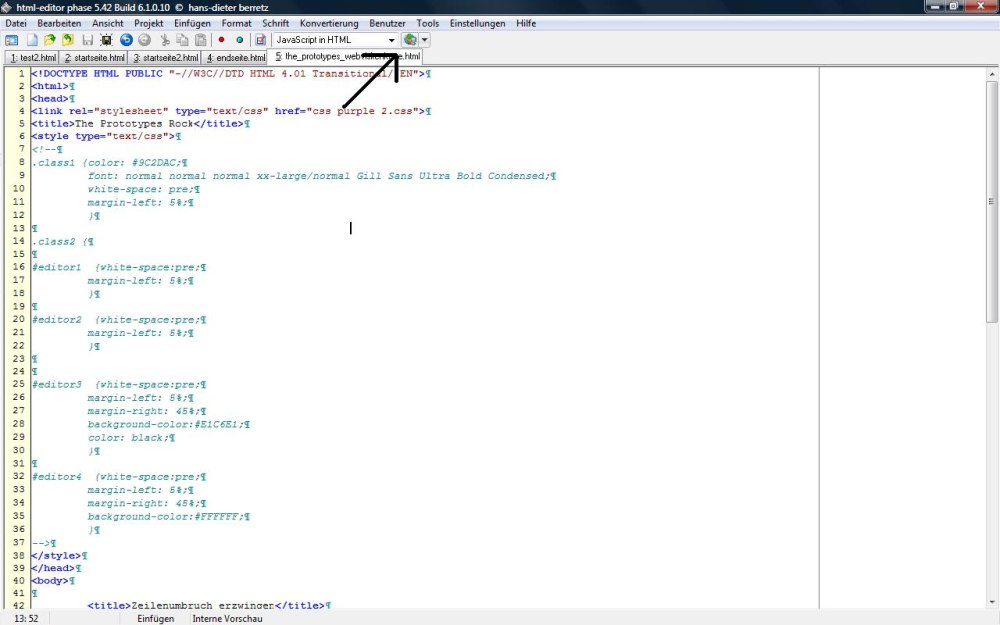The width and height of the screenshot is (1000, 625).
Task: Click the teal dot toolbar icon
Action: point(240,40)
